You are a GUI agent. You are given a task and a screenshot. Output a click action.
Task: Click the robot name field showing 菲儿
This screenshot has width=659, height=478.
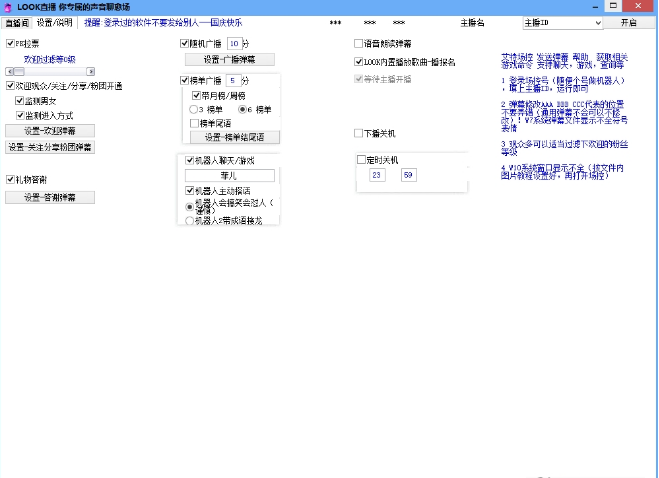(x=230, y=175)
